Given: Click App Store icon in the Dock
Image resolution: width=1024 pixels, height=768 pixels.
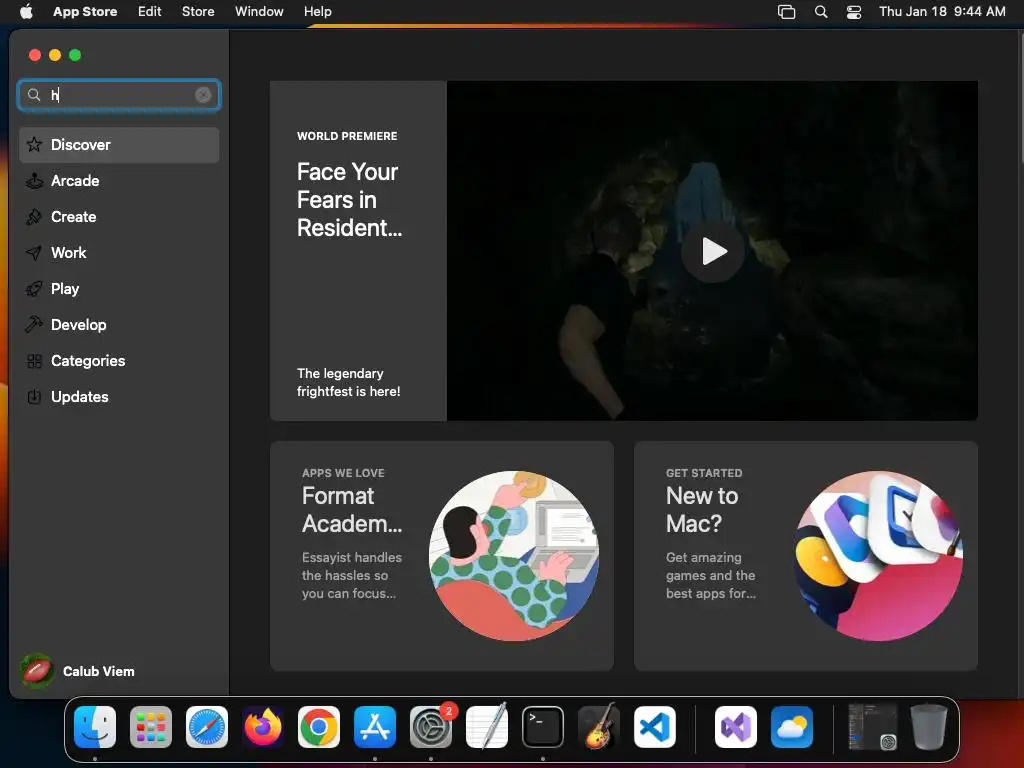Looking at the screenshot, I should click(x=375, y=727).
